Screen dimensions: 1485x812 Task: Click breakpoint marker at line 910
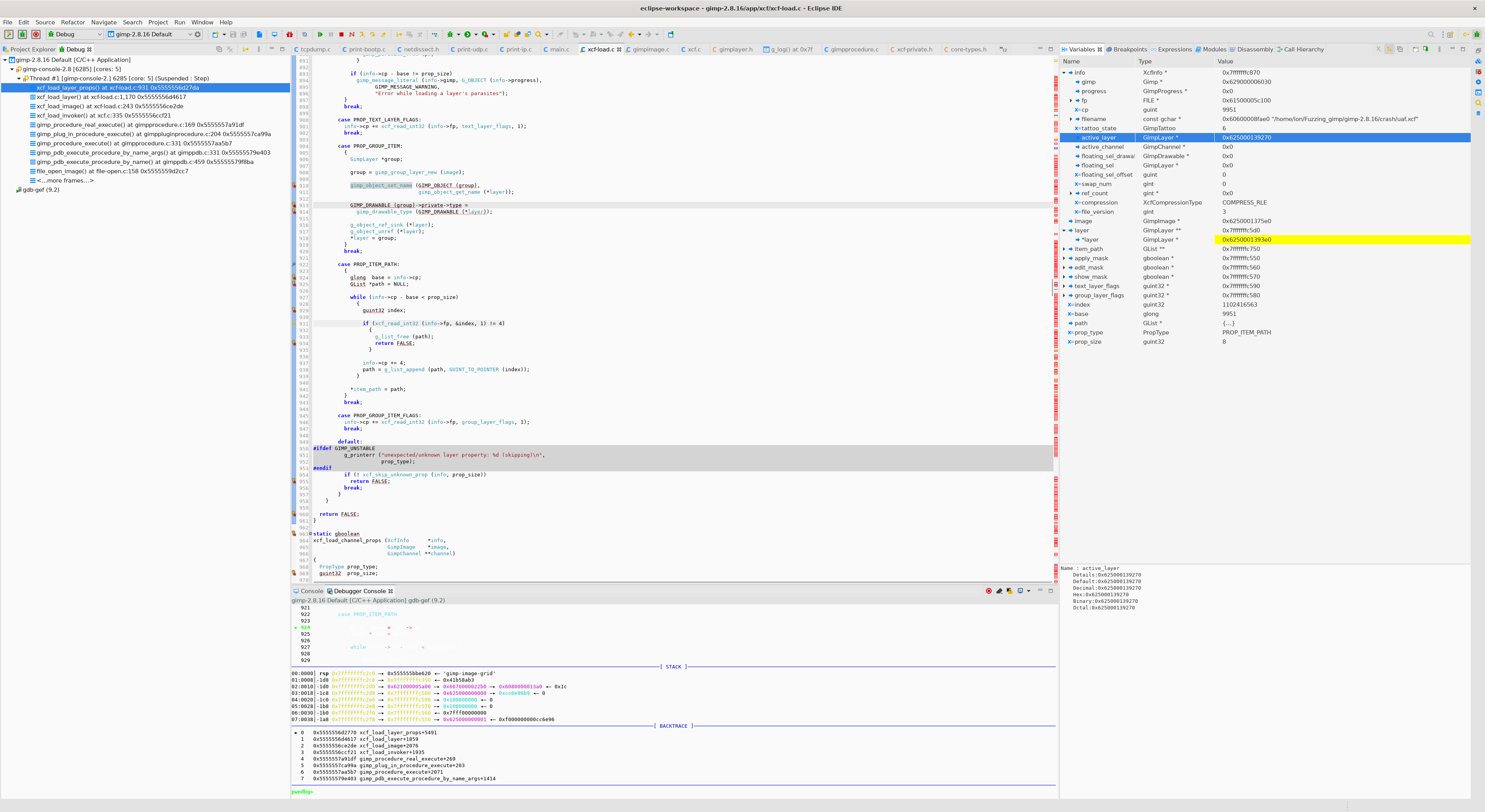[294, 186]
